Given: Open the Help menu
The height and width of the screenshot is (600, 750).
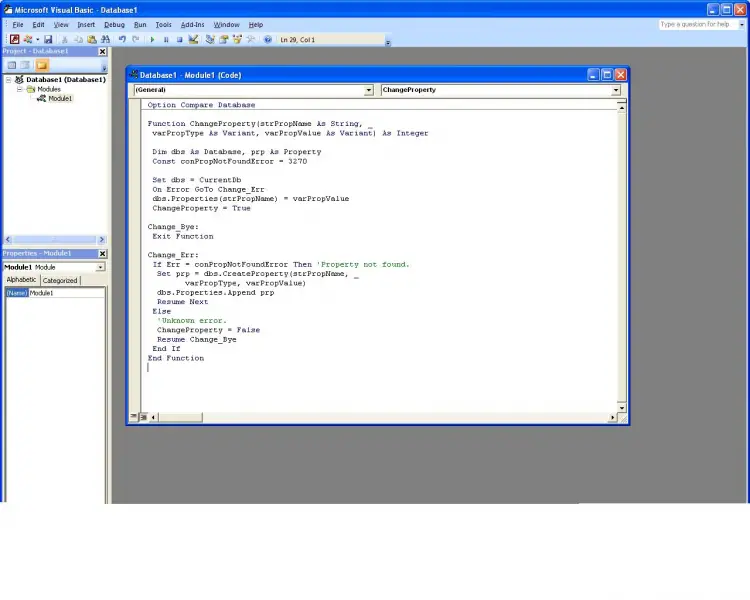Looking at the screenshot, I should click(x=255, y=24).
